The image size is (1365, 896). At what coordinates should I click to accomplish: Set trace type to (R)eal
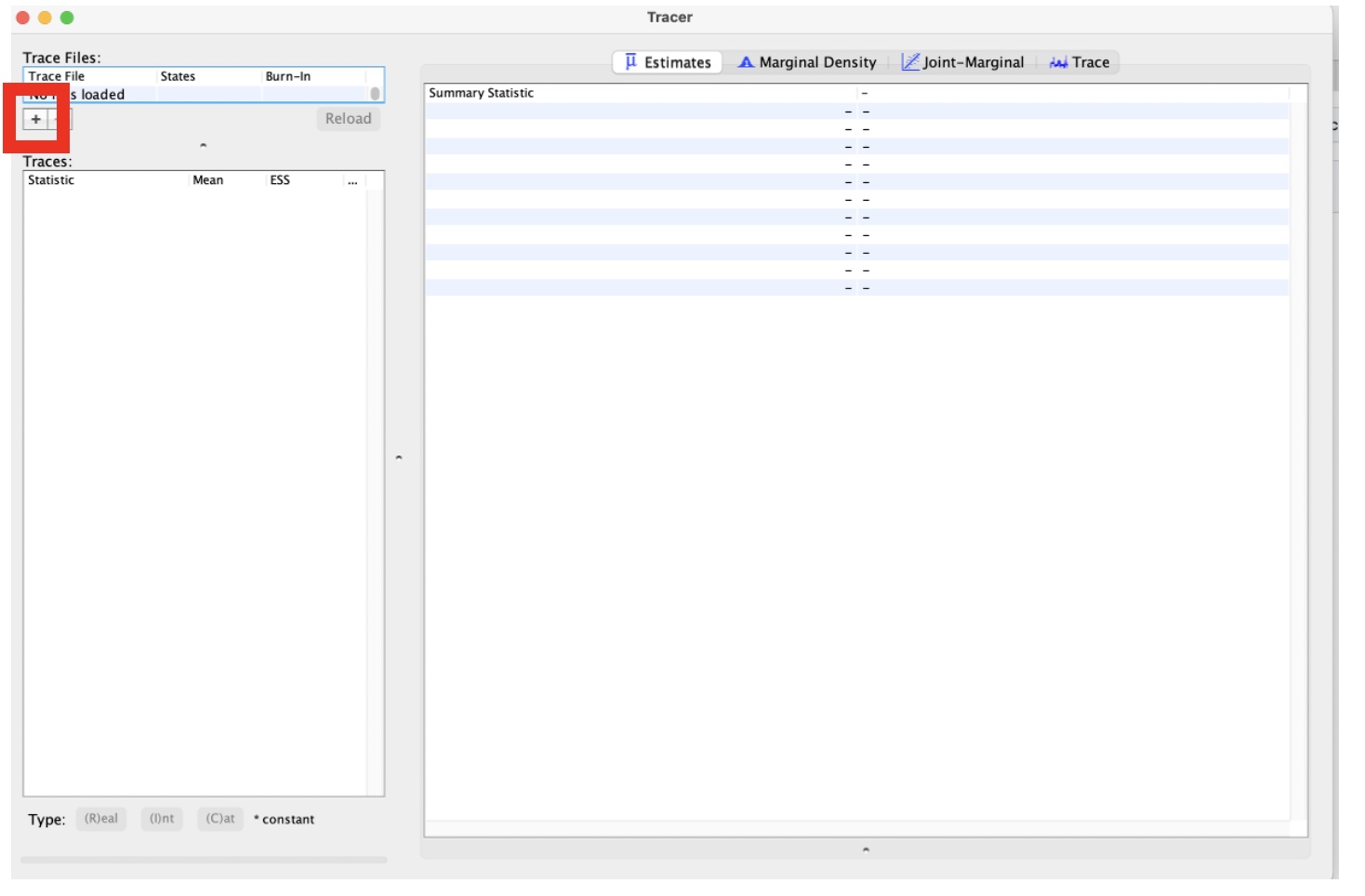[101, 819]
